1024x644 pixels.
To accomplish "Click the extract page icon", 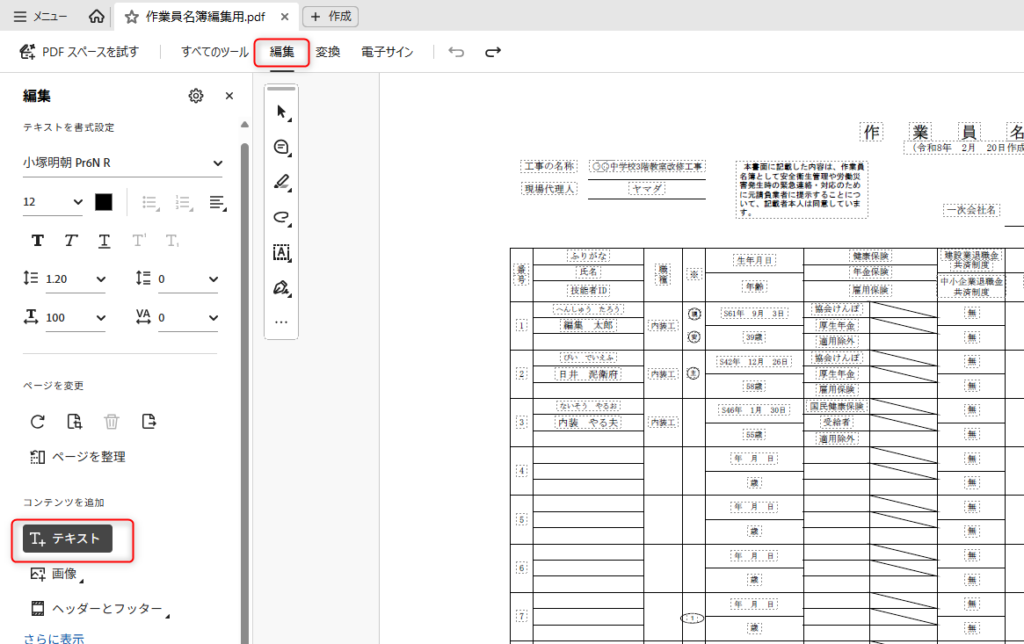I will [149, 421].
